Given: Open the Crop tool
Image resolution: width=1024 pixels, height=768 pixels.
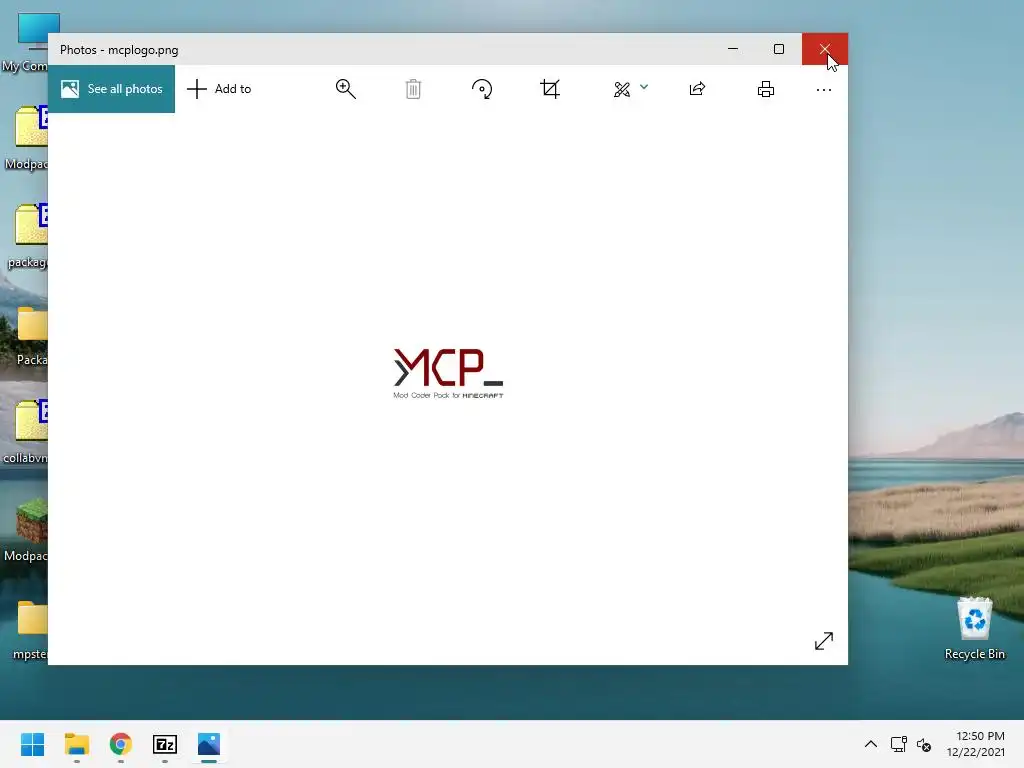Looking at the screenshot, I should tap(550, 89).
